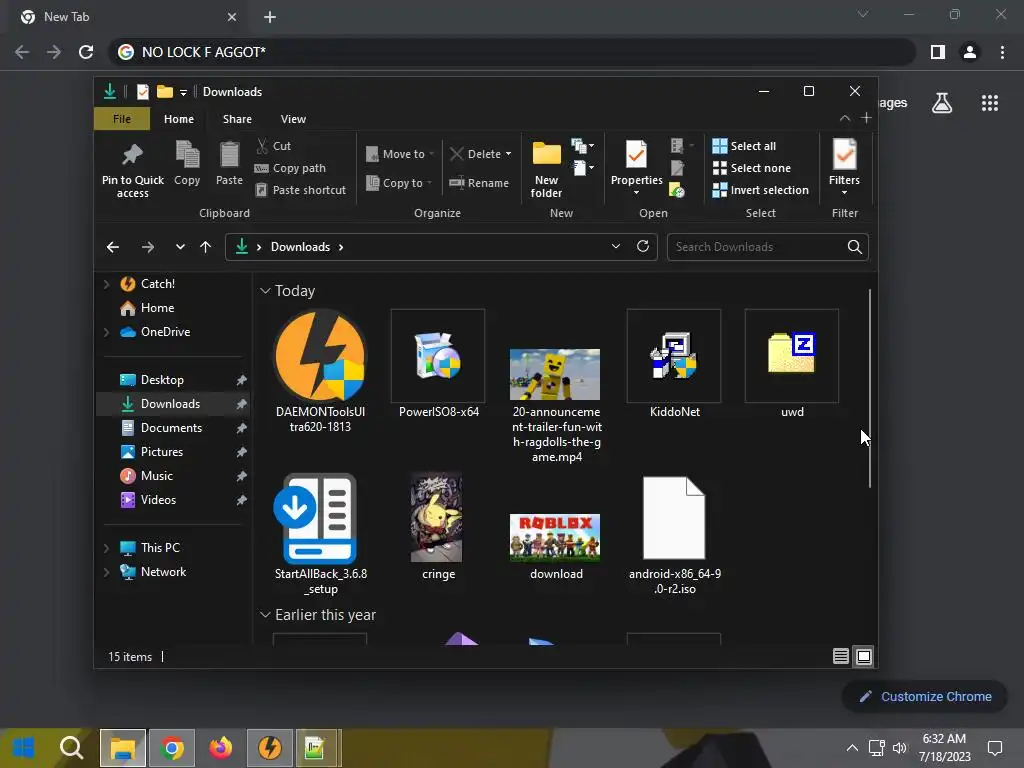1024x768 pixels.
Task: Click the Rename command
Action: [479, 183]
